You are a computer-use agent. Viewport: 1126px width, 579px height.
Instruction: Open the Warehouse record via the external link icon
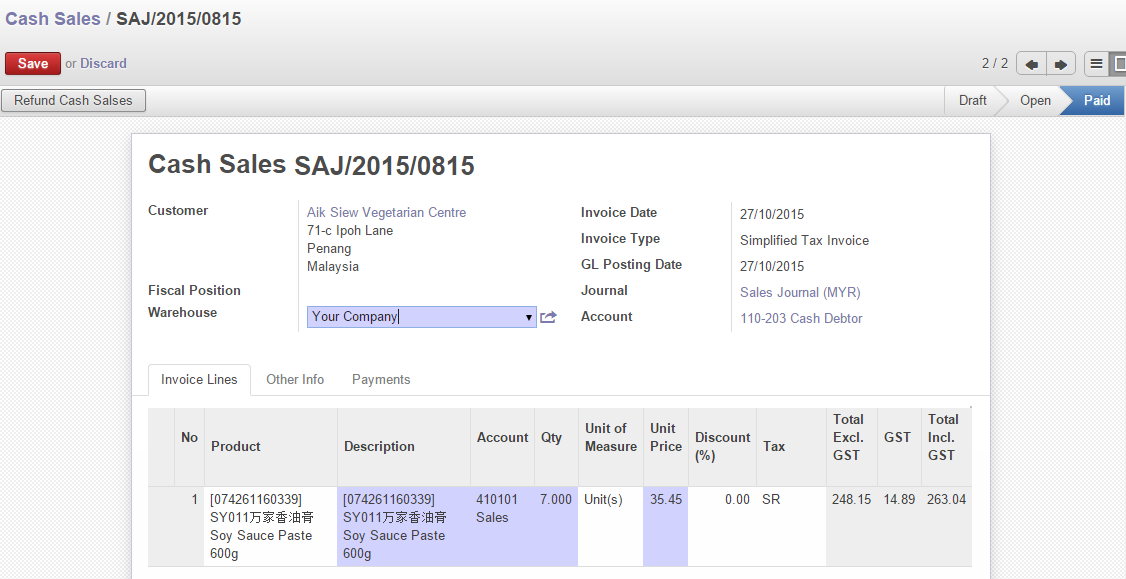point(547,316)
